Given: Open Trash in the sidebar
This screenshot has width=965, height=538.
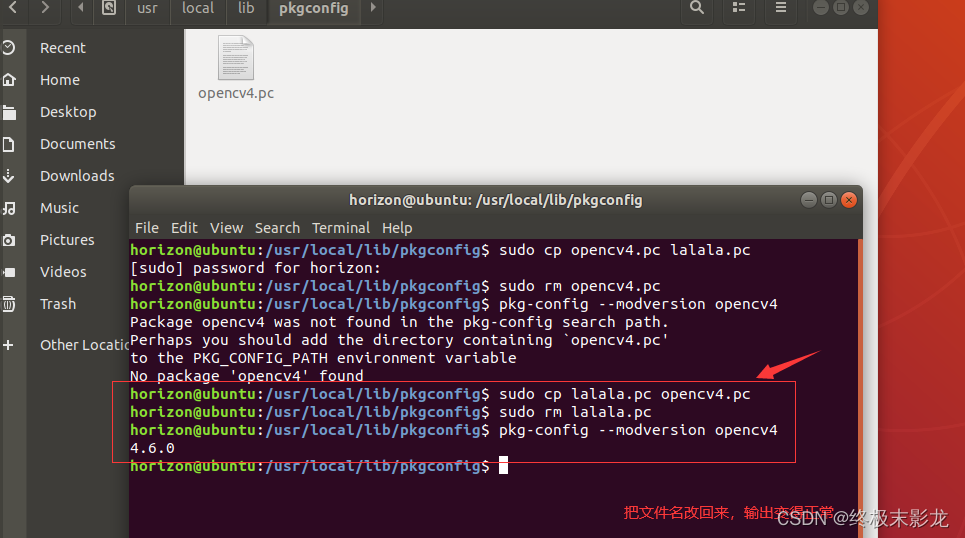Looking at the screenshot, I should 58,304.
